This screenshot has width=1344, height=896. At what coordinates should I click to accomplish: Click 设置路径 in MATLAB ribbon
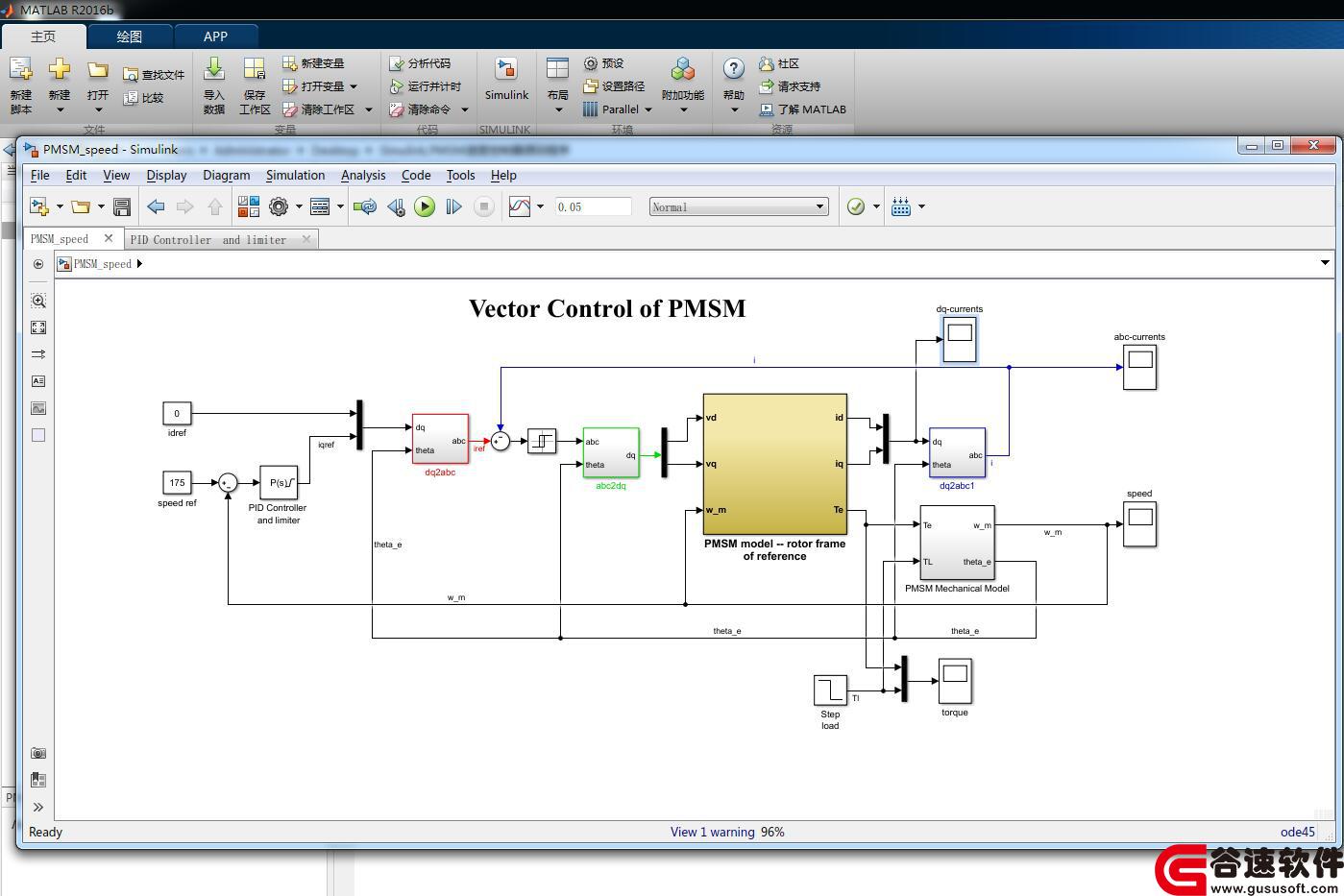(x=614, y=86)
